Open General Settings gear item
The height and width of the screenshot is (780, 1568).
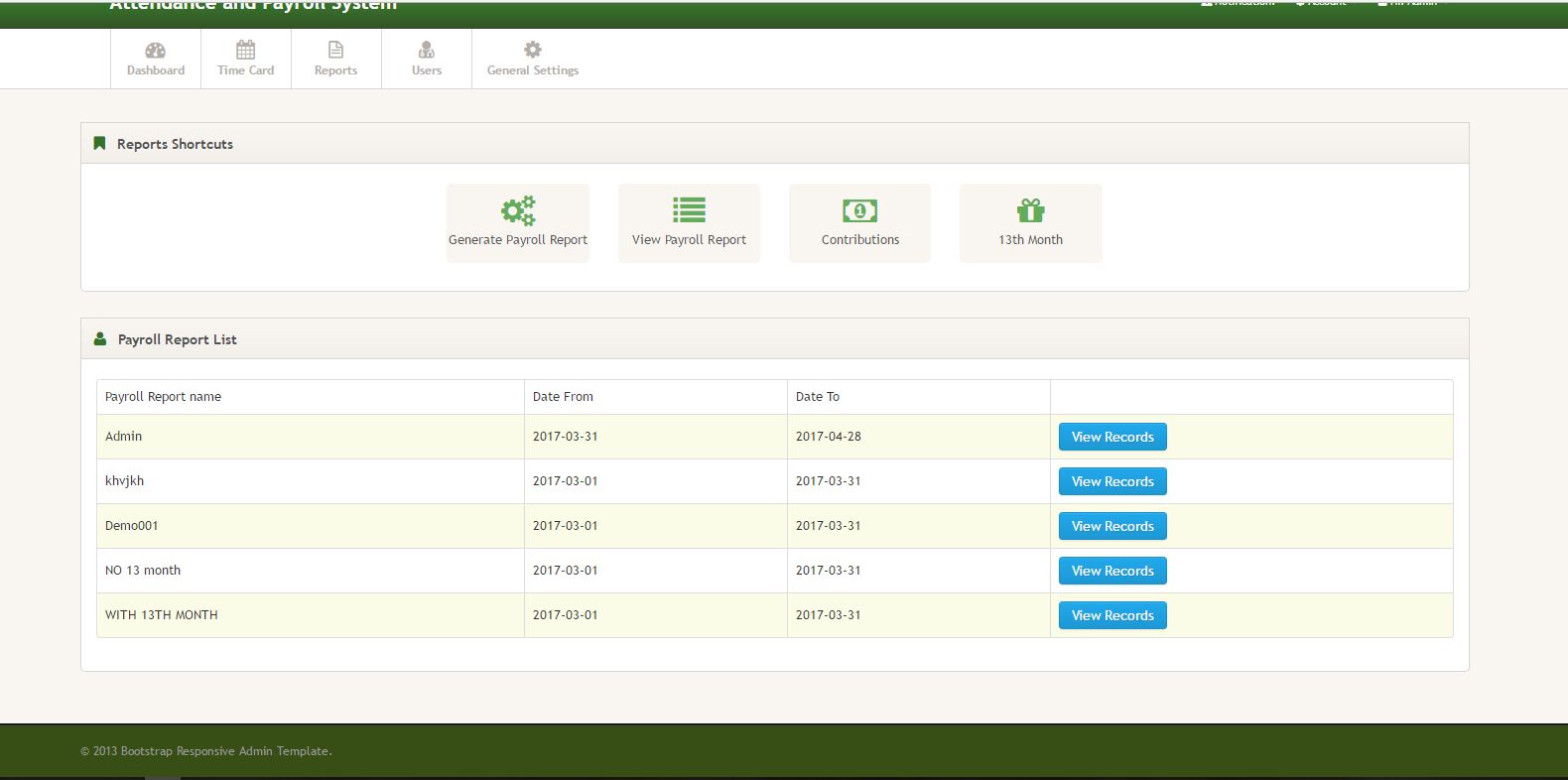click(x=533, y=59)
